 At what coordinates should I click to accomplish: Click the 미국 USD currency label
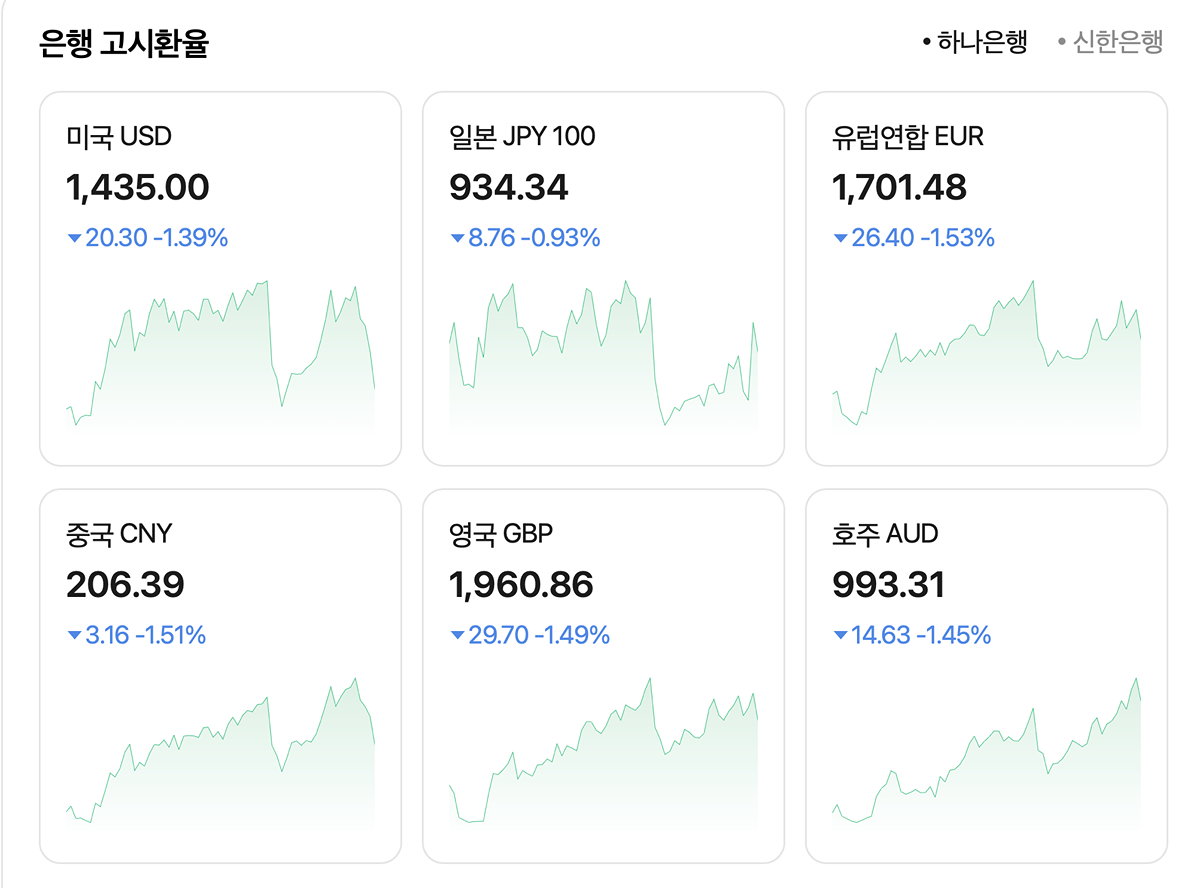pyautogui.click(x=119, y=136)
